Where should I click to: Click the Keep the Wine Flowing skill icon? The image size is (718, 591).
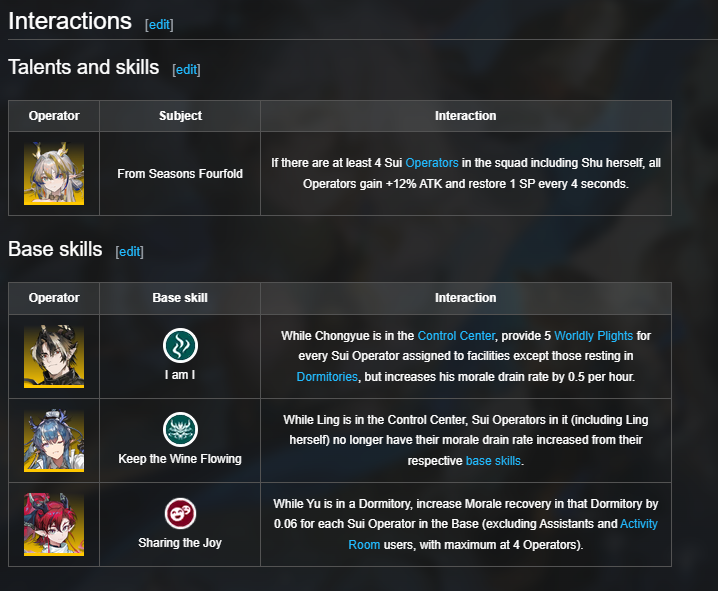(180, 429)
